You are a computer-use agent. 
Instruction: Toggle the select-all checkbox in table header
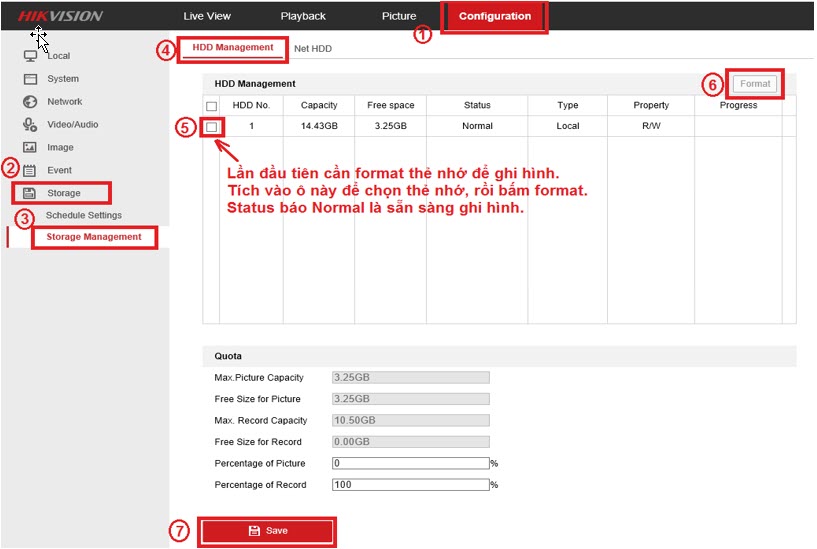click(211, 106)
